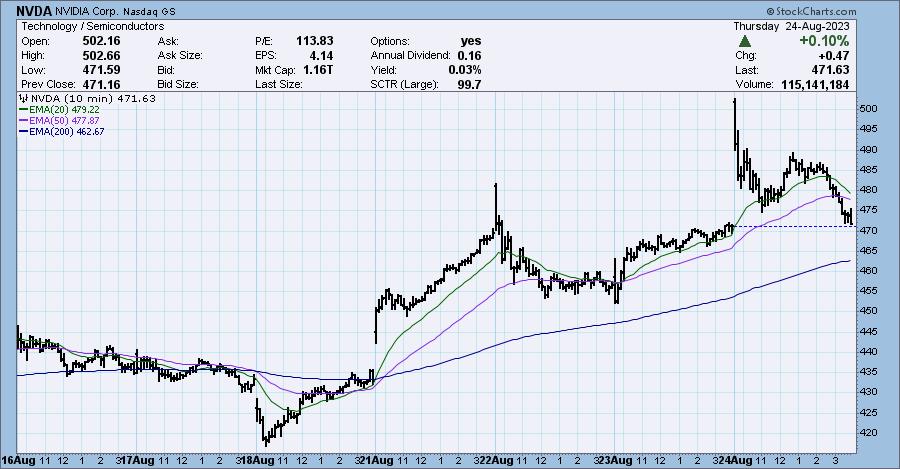Click the 490 price axis label
This screenshot has height=469, width=900.
click(868, 149)
